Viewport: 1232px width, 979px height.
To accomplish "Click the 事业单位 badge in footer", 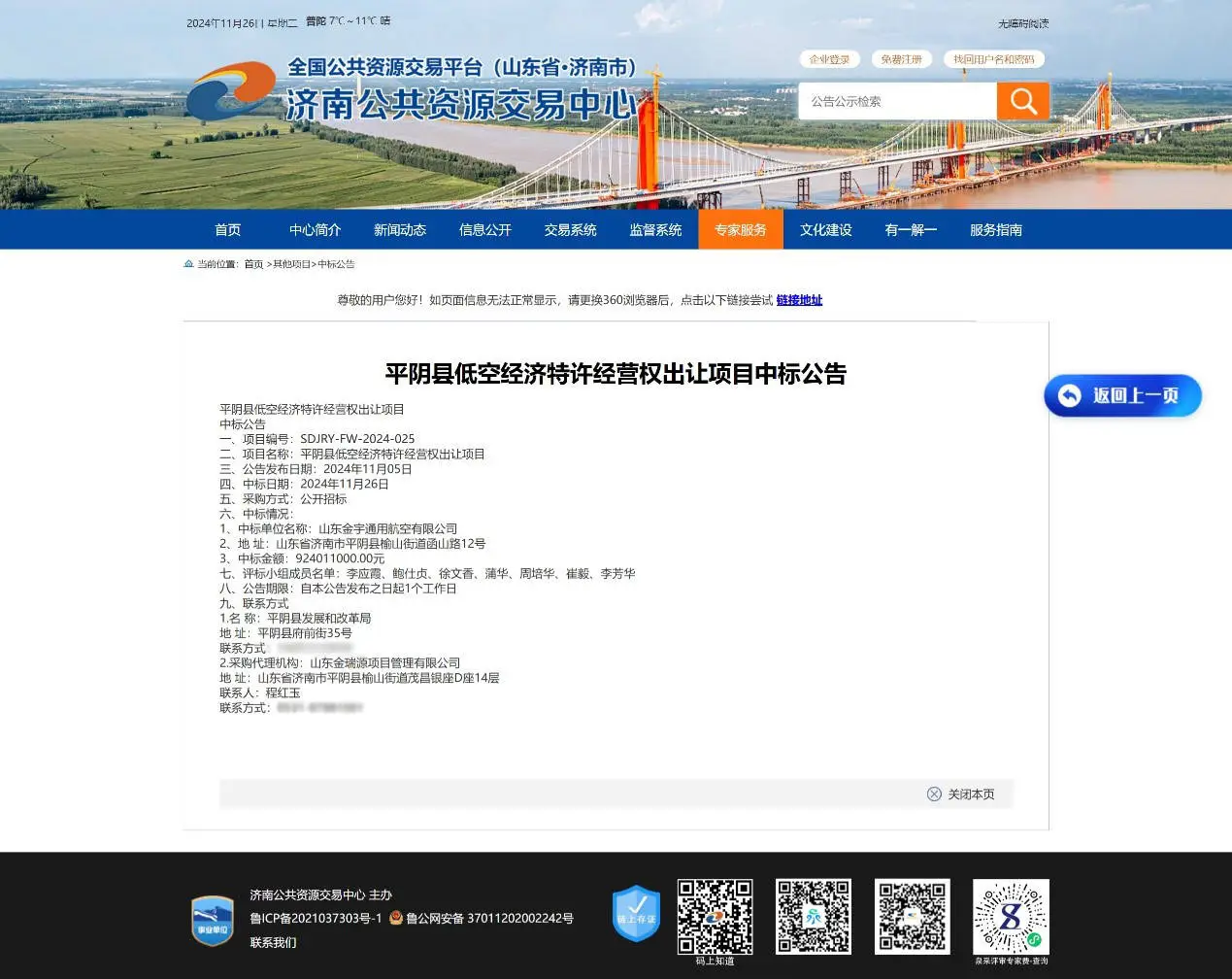I will [213, 920].
